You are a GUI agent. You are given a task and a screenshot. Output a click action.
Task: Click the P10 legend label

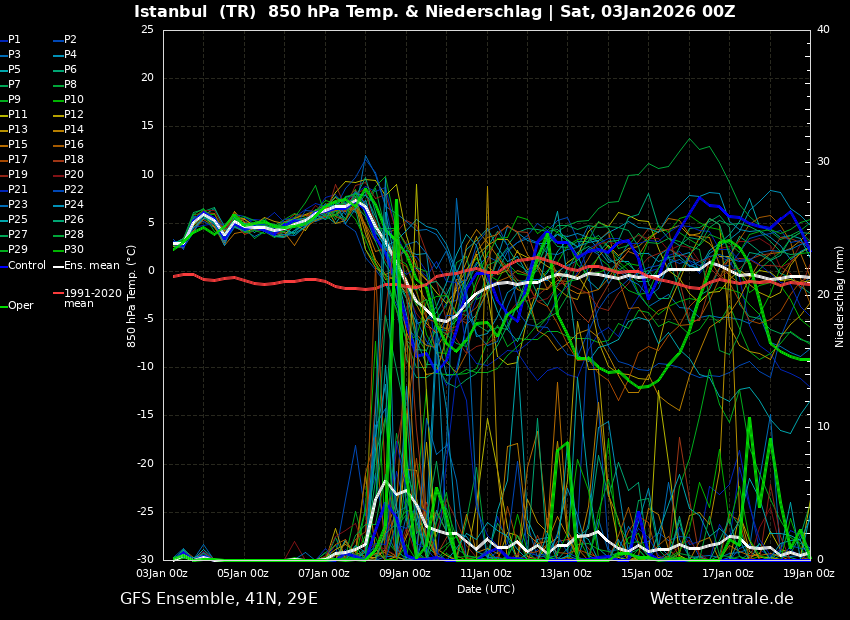coord(74,100)
